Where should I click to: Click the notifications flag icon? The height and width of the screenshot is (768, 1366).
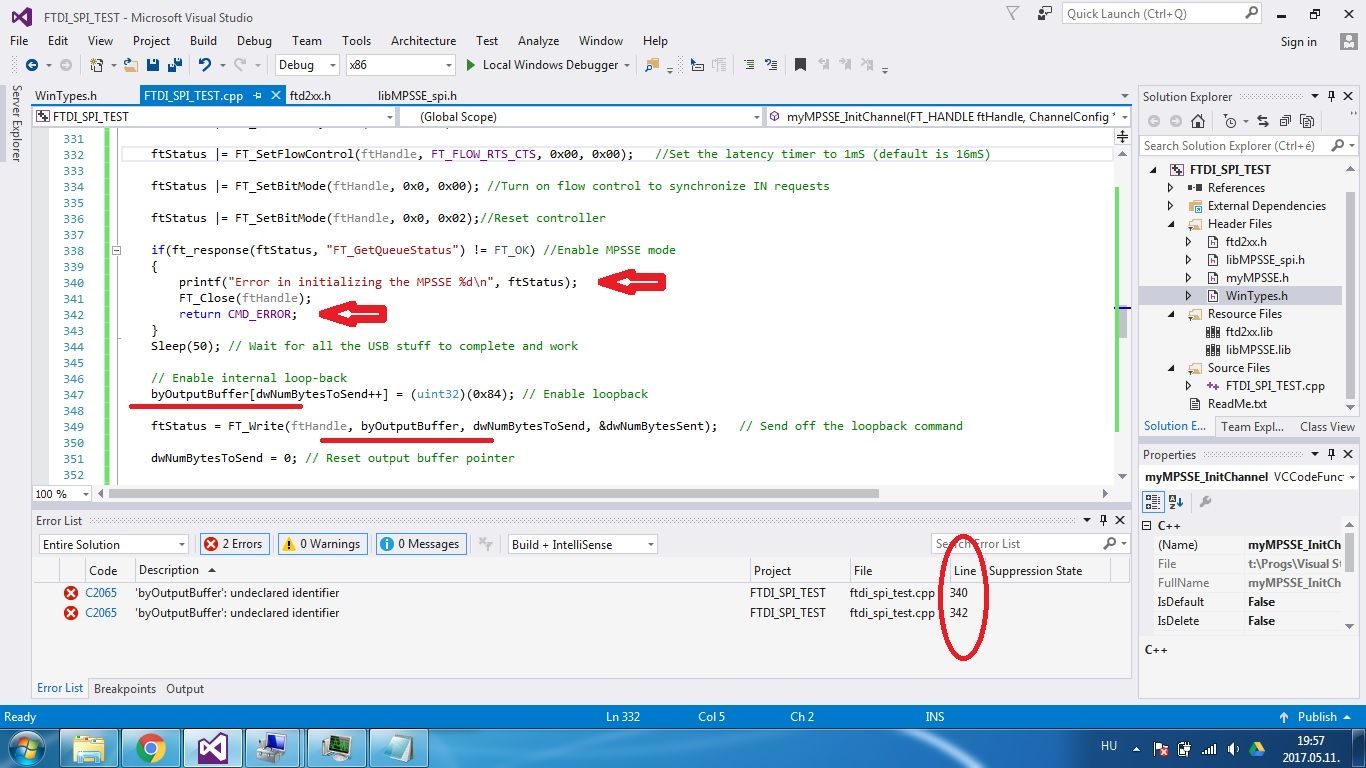pyautogui.click(x=1013, y=14)
